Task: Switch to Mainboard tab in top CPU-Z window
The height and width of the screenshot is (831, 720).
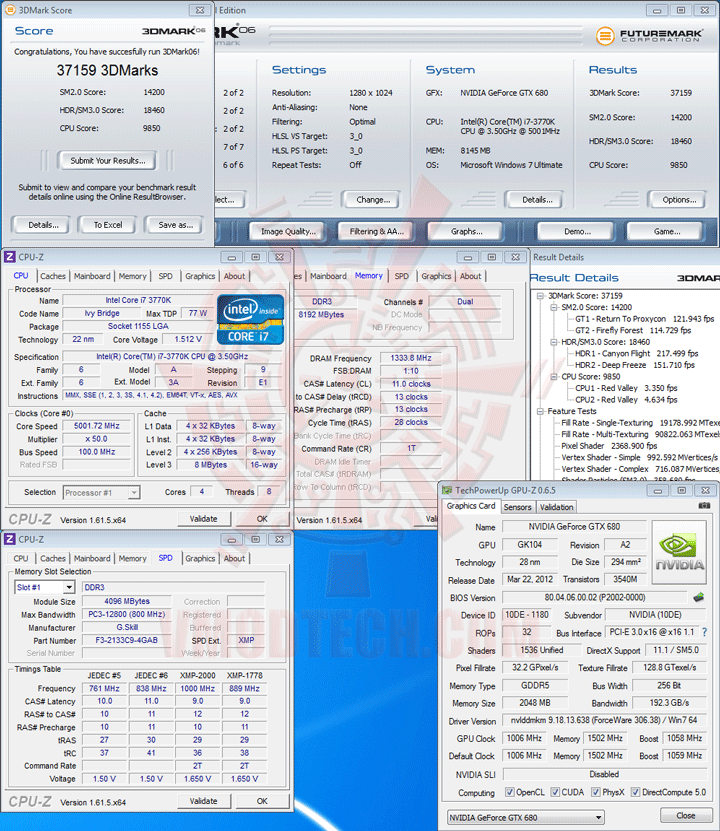Action: click(x=92, y=276)
